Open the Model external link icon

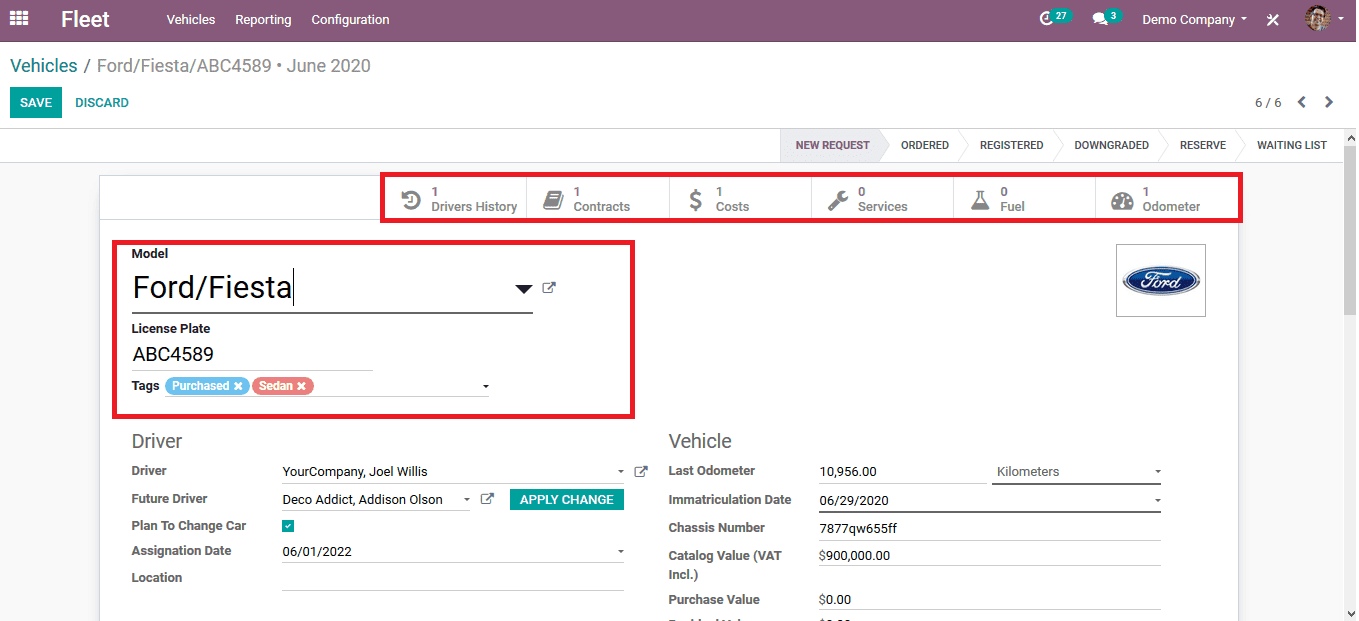tap(549, 288)
